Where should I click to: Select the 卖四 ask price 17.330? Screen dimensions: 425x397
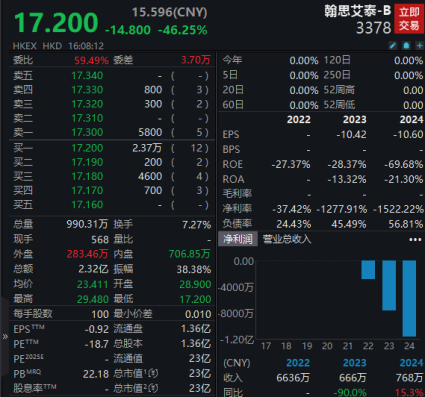[87, 90]
